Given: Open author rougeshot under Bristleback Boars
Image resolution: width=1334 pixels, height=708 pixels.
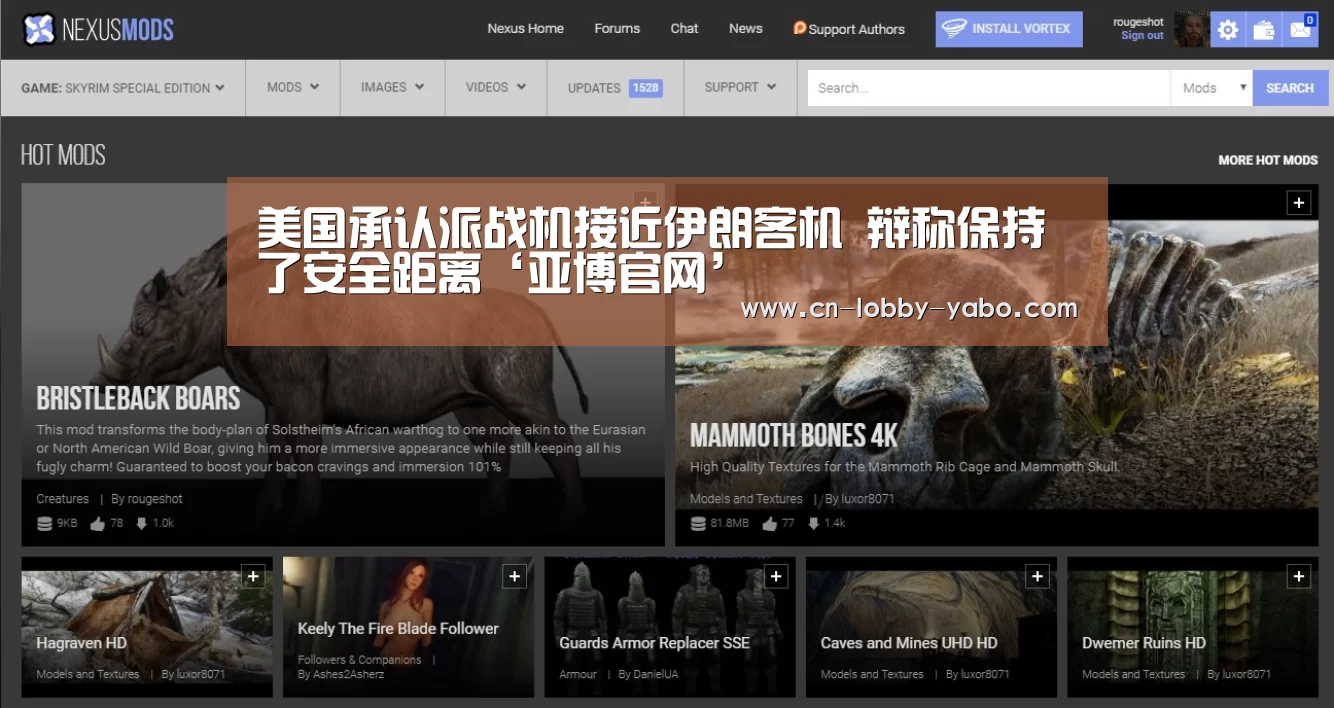Looking at the screenshot, I should click(x=154, y=499).
